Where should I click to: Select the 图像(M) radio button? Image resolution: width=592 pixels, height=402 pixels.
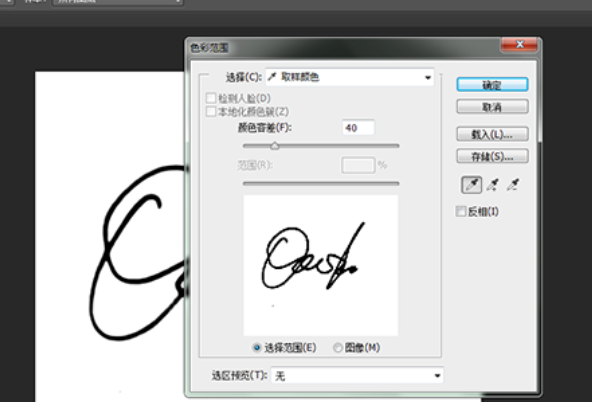click(338, 347)
